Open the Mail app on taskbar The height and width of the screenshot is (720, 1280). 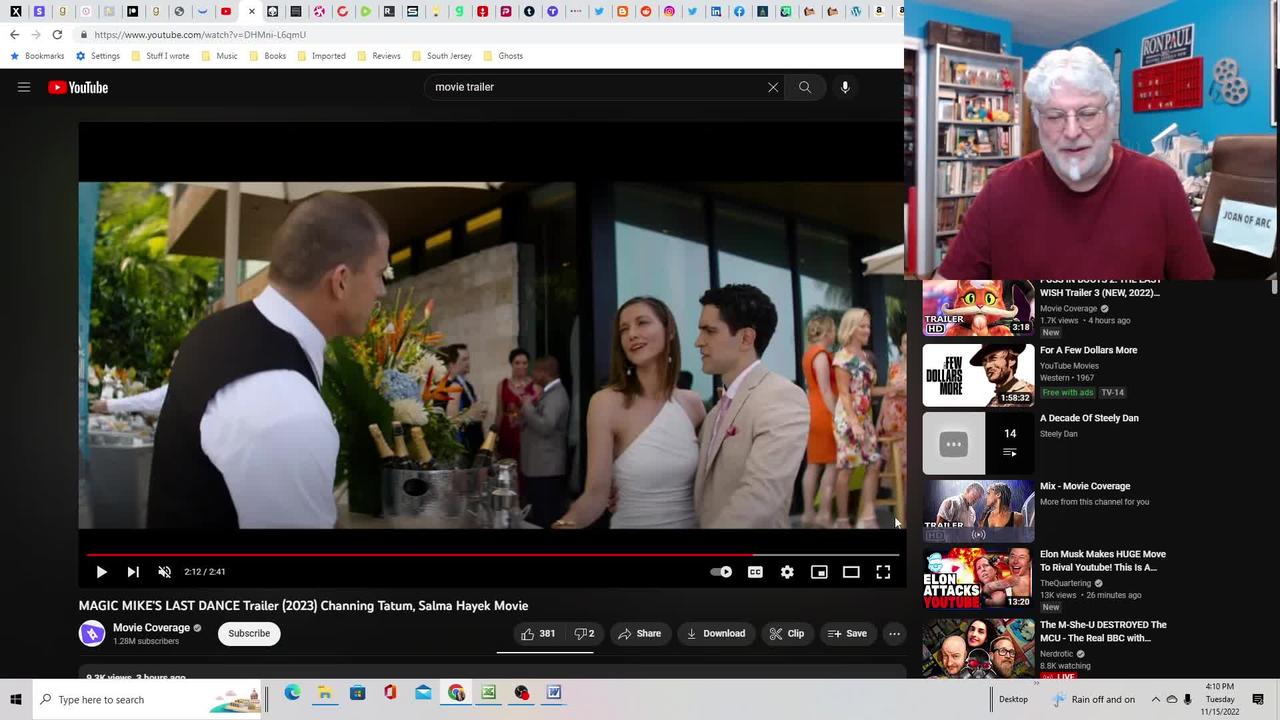pyautogui.click(x=423, y=692)
